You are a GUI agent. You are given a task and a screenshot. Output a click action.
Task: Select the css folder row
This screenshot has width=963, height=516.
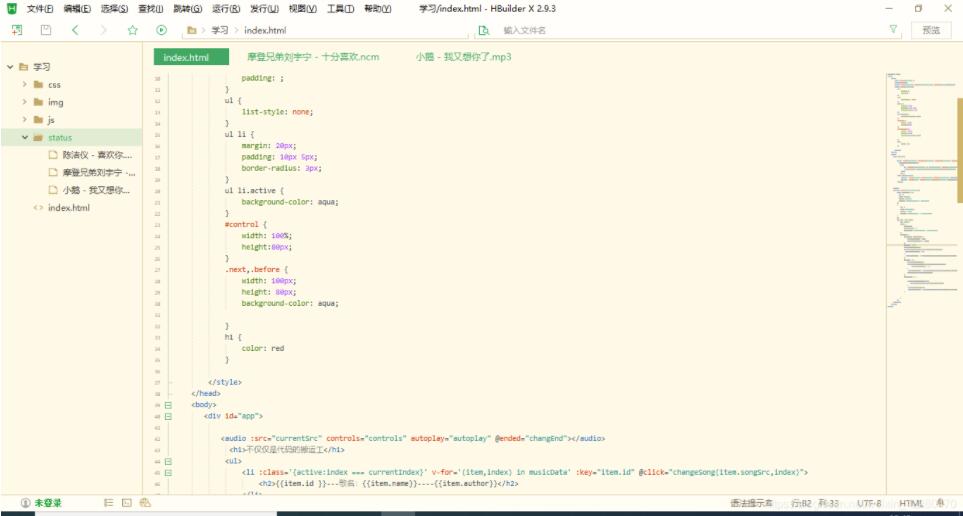pos(71,85)
